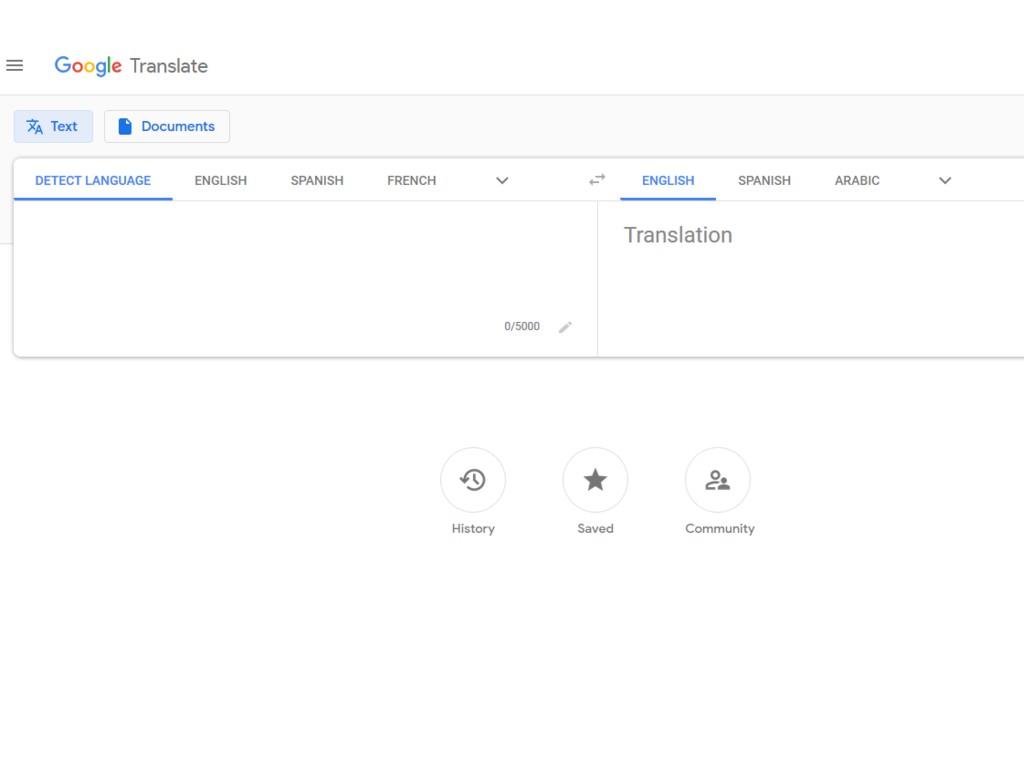Viewport: 1024px width, 768px height.
Task: Choose English as source language
Action: click(x=221, y=181)
